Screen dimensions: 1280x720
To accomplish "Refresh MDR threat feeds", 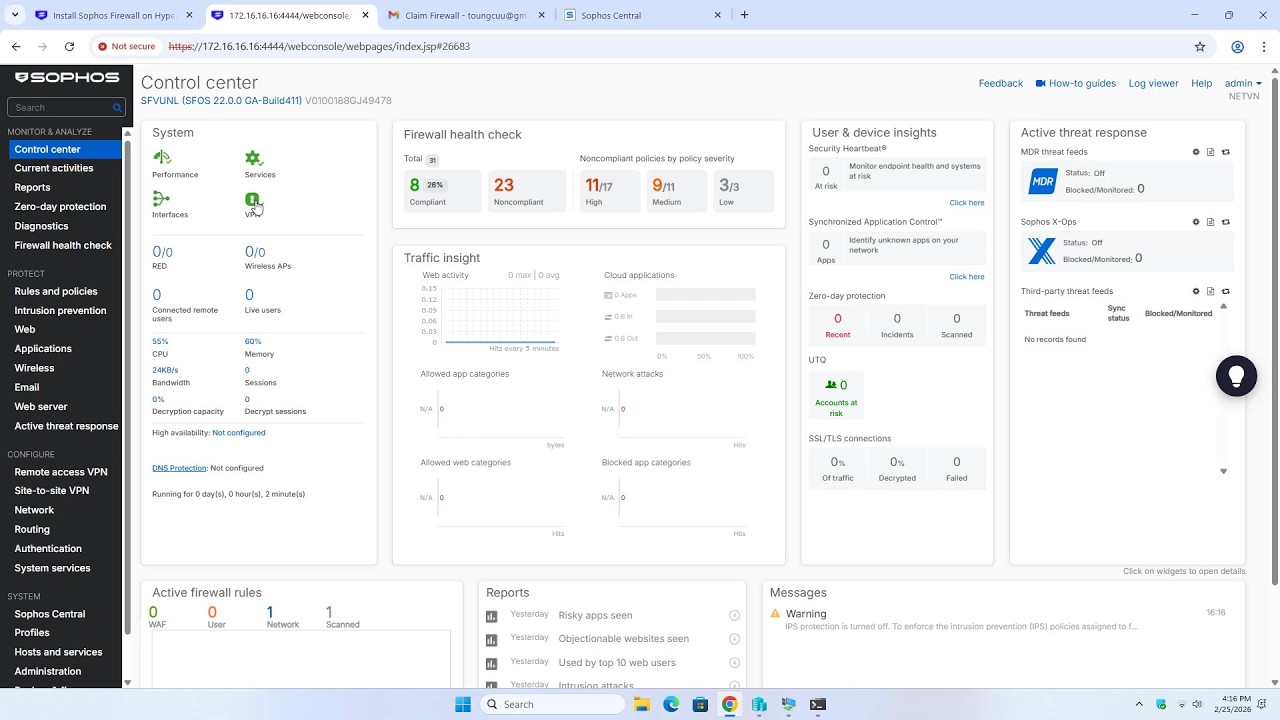I will point(1226,152).
